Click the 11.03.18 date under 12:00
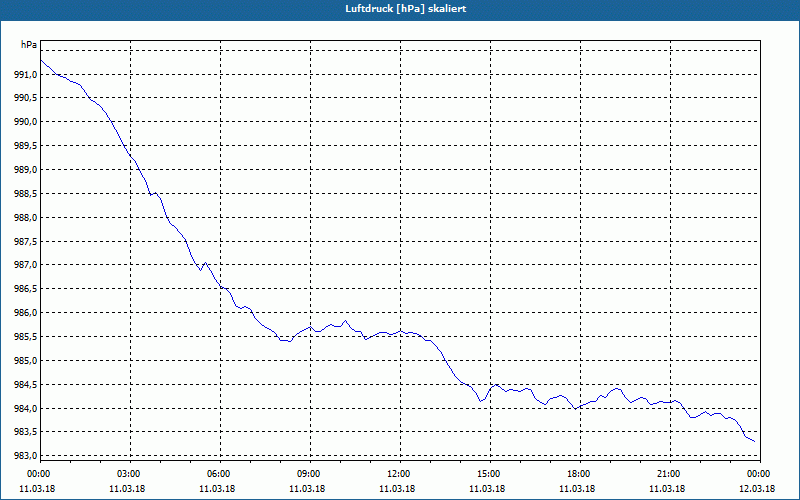 coord(397,489)
